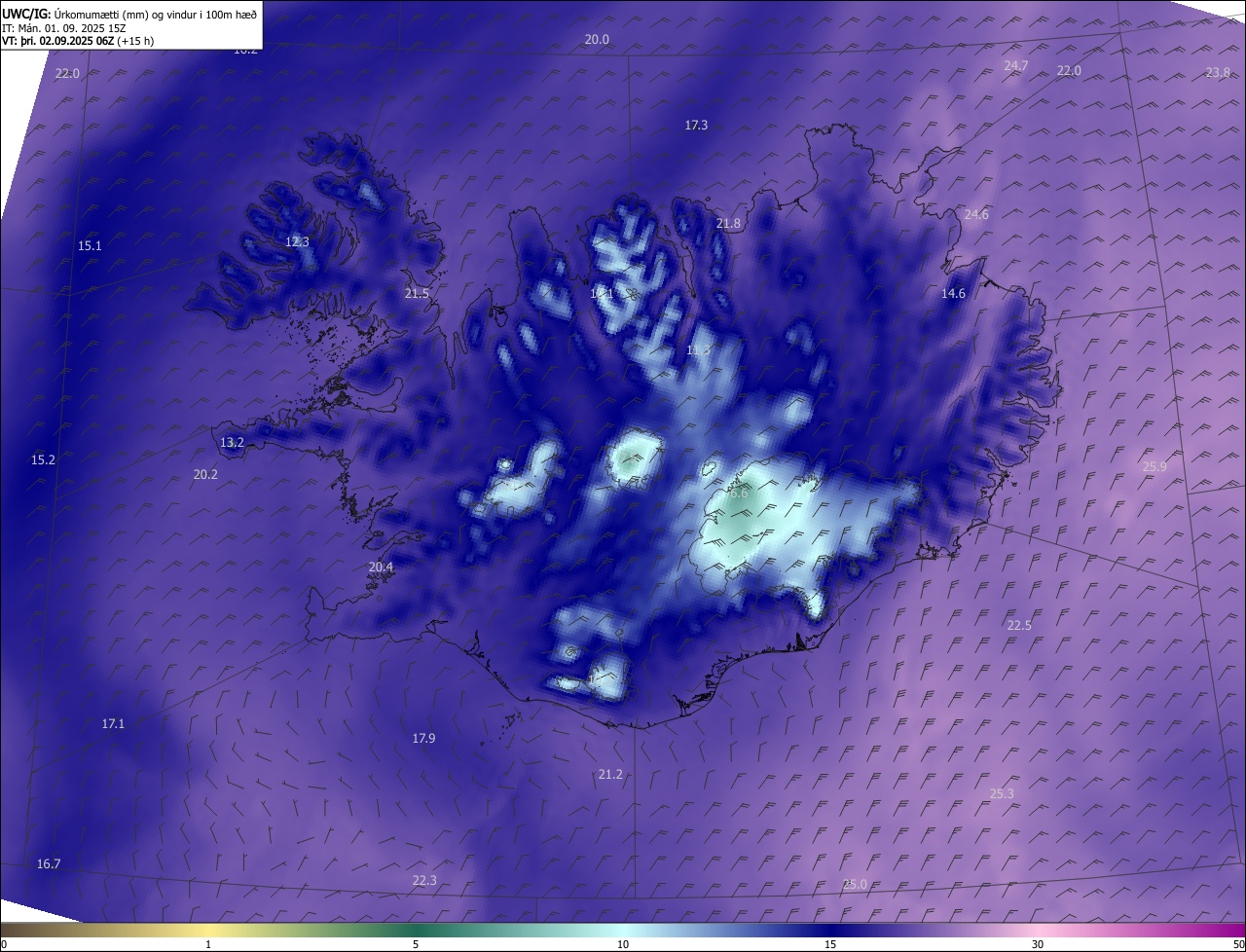Click the 25.0 value label

coord(855,885)
